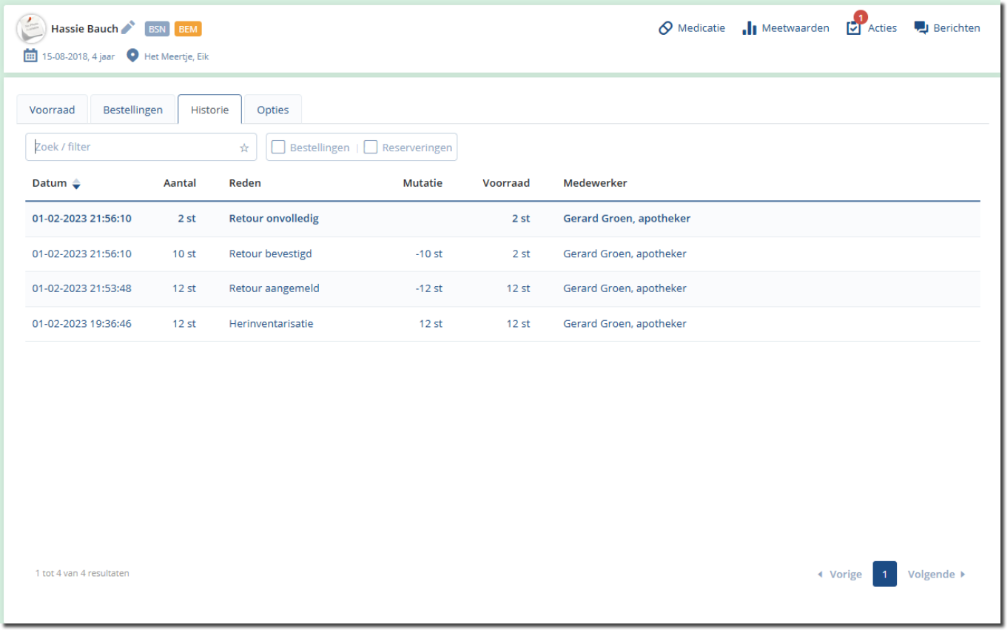Click the location pin icon for Het Meertje
The image size is (1007, 630).
click(x=132, y=56)
